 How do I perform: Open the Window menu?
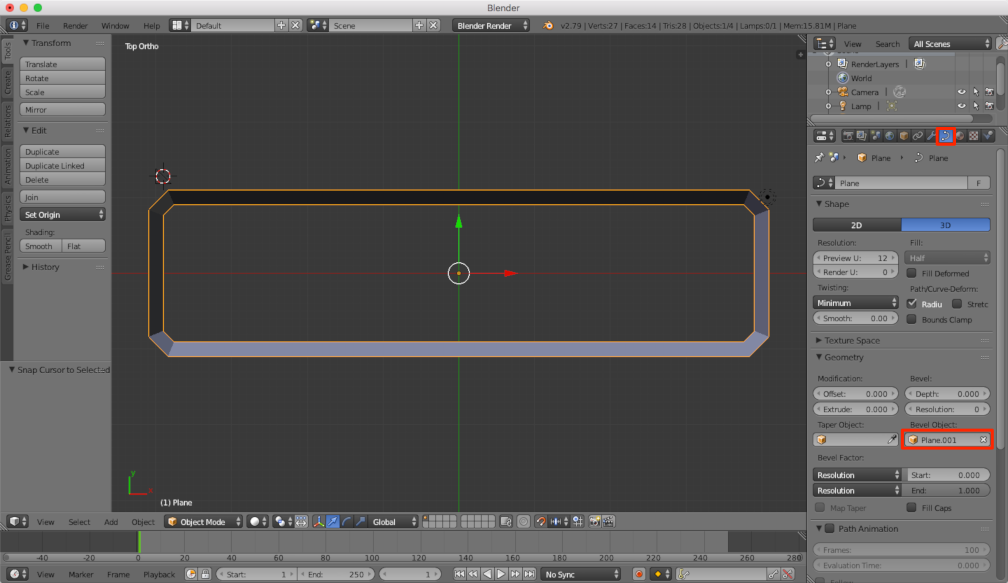115,26
